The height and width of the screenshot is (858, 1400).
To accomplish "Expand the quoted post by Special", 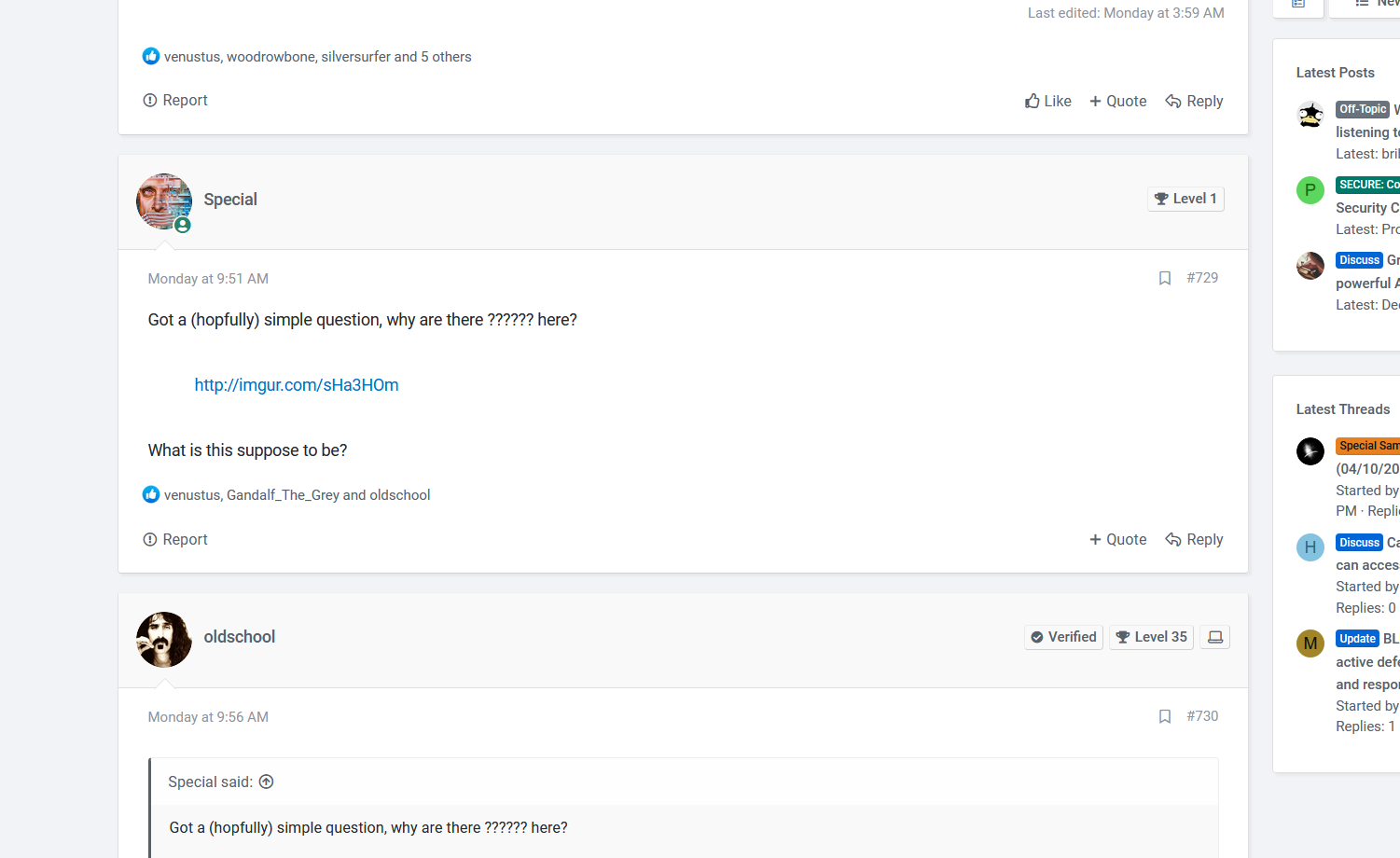I will click(x=267, y=782).
